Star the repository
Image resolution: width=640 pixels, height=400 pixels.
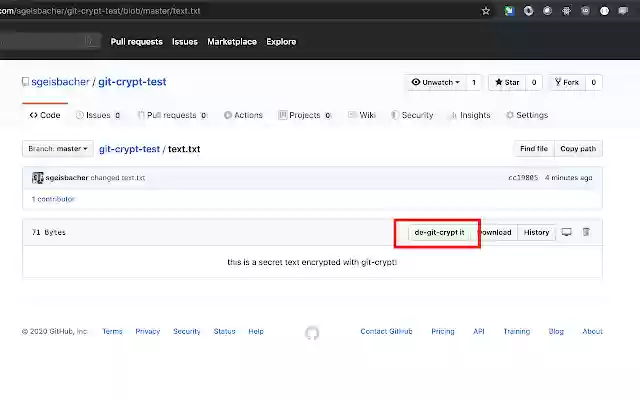[x=507, y=82]
